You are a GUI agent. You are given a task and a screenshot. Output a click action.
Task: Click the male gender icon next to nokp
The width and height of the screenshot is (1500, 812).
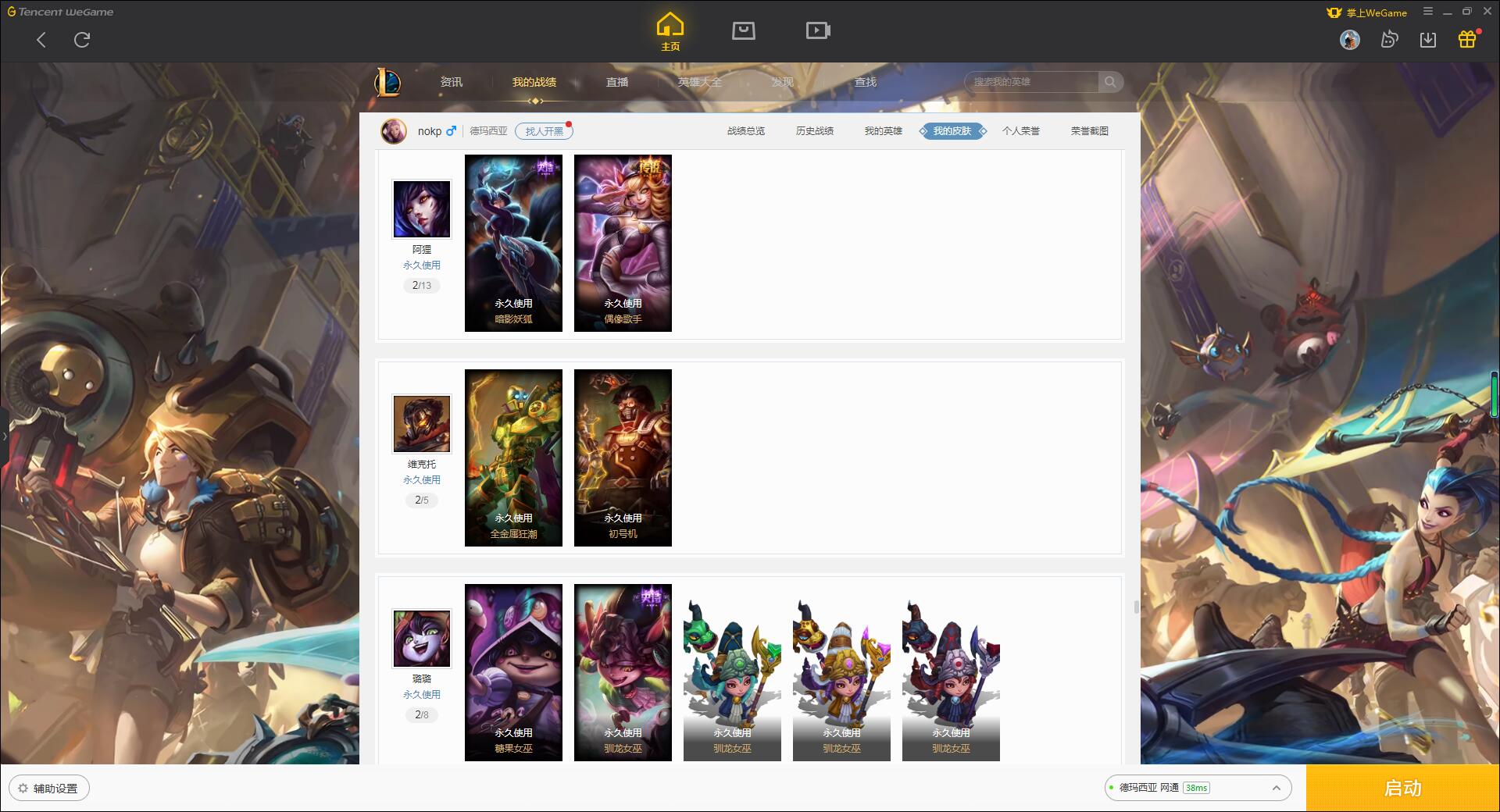tap(451, 131)
